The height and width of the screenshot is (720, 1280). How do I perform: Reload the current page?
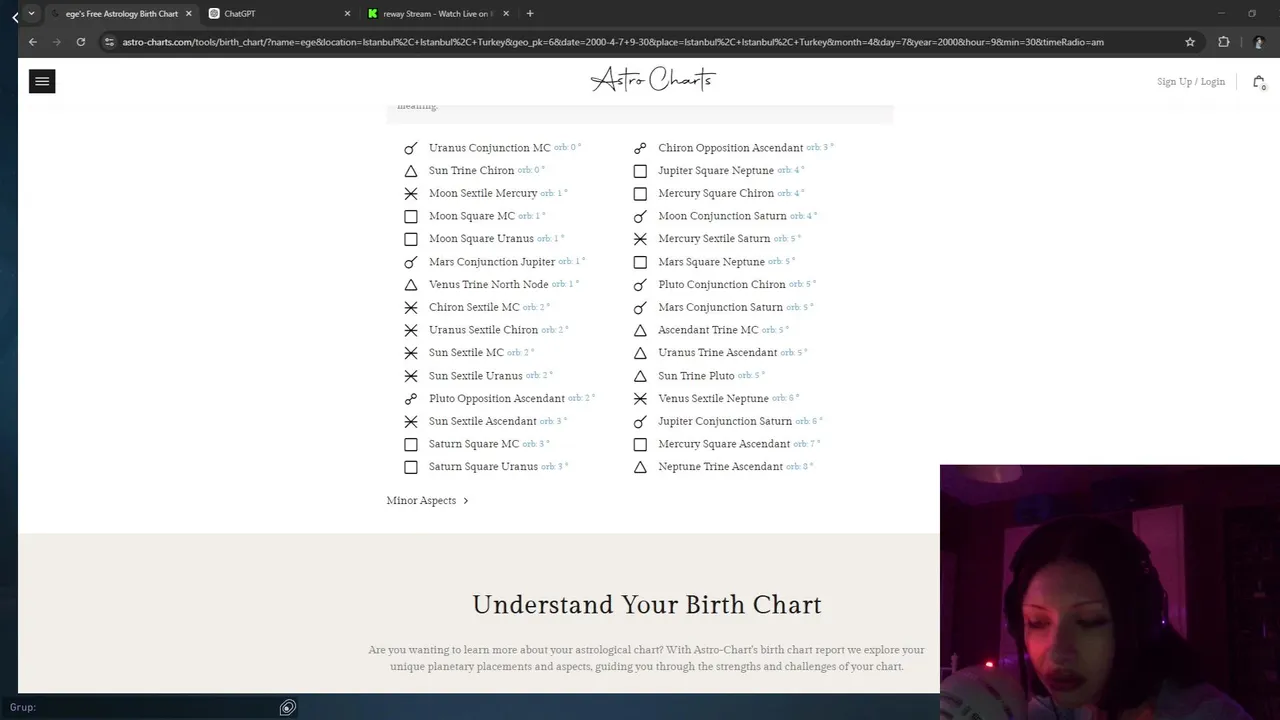81,42
